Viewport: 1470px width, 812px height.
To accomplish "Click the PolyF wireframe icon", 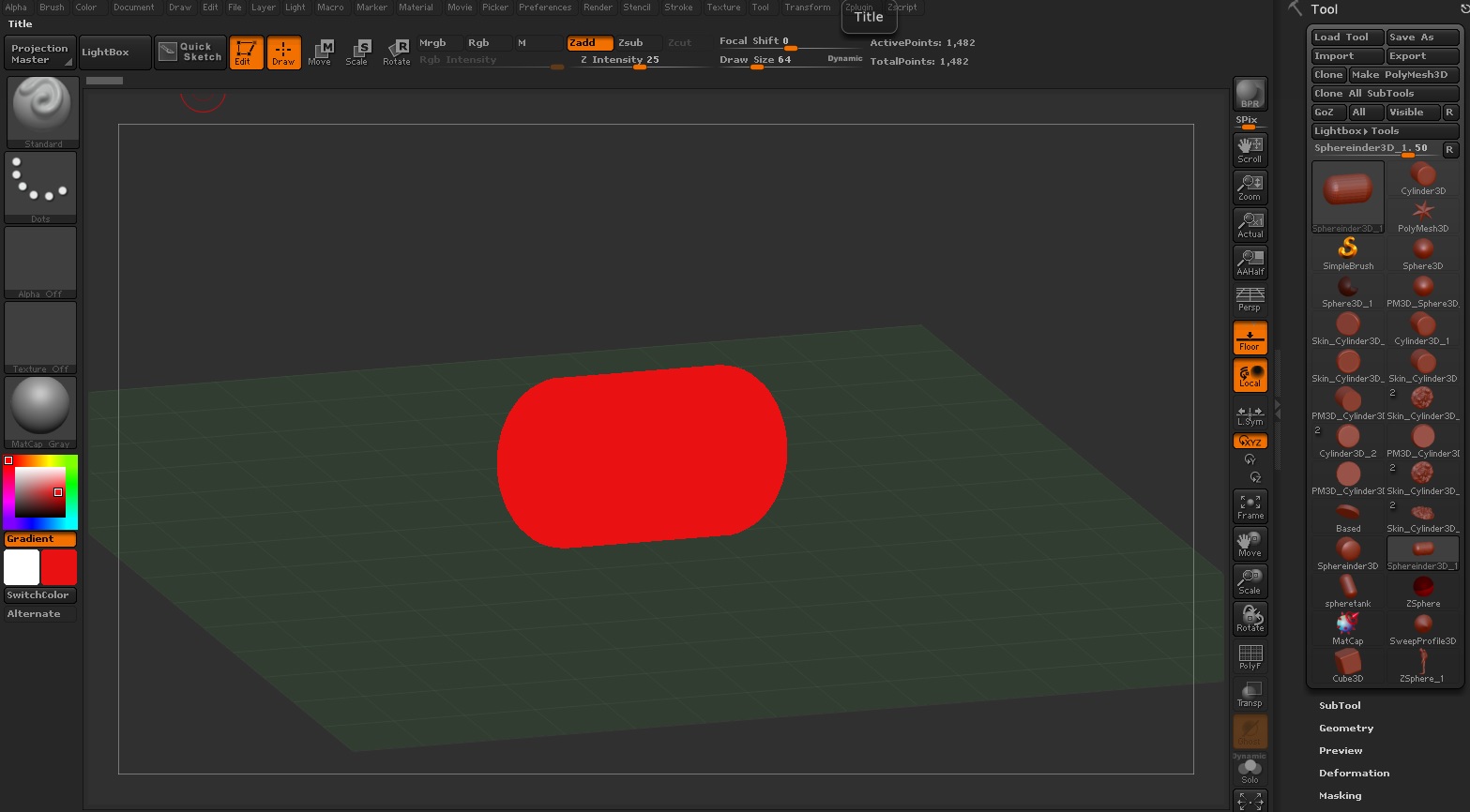I will [1250, 656].
